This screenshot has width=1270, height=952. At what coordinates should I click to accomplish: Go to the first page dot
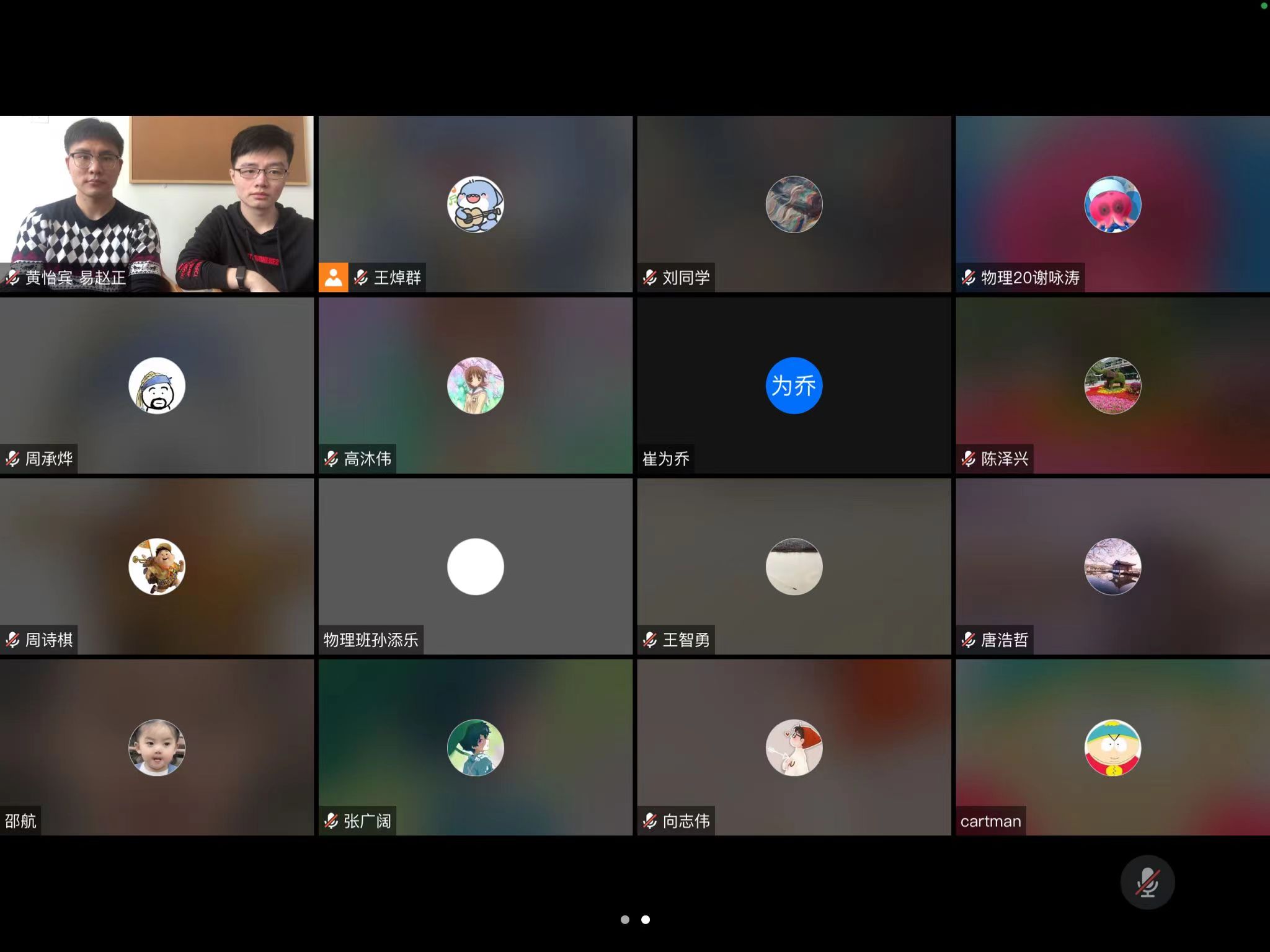coord(625,920)
